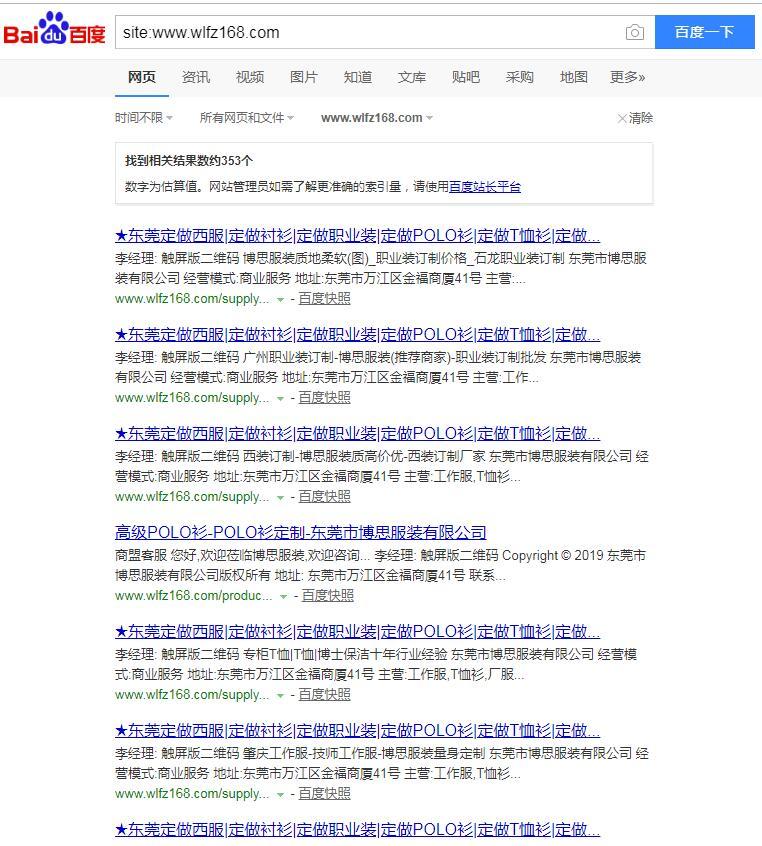Switch to the 资讯 tab
Viewport: 762px width, 846px height.
(x=195, y=77)
